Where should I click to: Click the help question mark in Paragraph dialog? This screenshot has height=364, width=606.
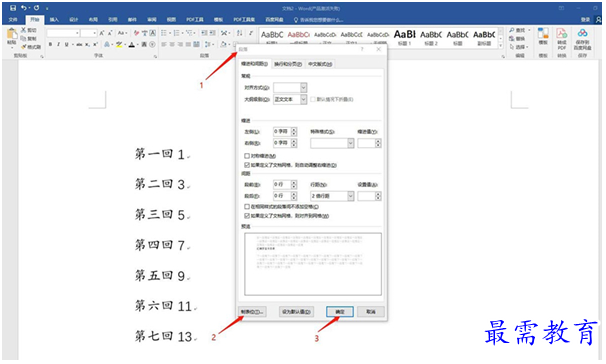point(362,49)
